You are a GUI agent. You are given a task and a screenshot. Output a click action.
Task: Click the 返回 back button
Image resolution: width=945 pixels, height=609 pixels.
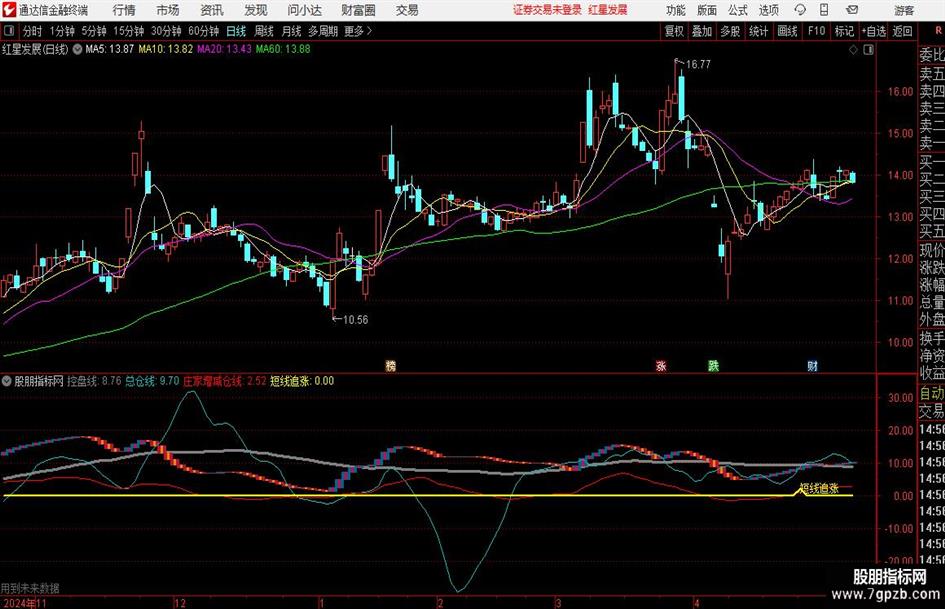click(902, 31)
